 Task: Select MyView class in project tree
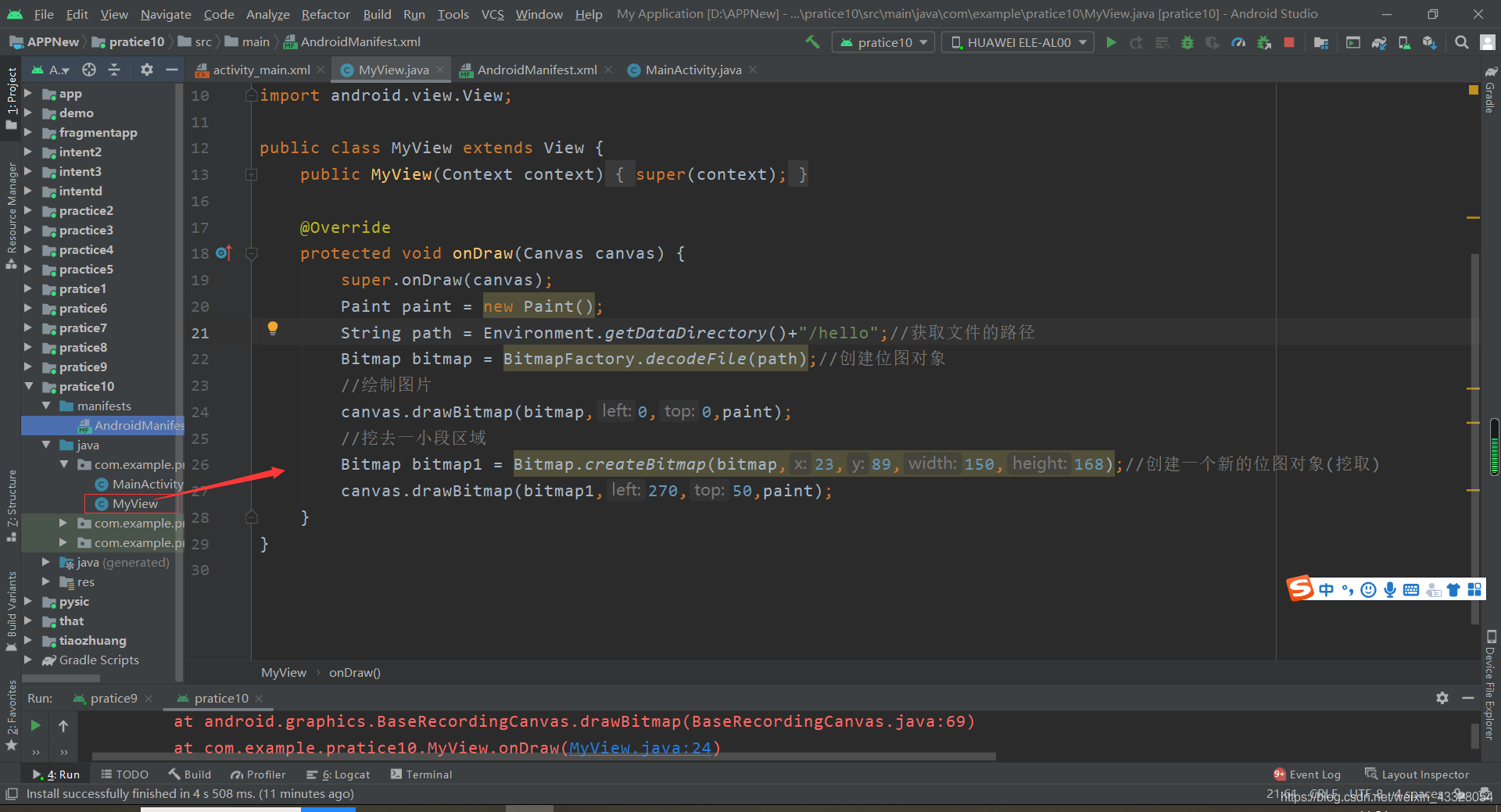click(x=134, y=503)
